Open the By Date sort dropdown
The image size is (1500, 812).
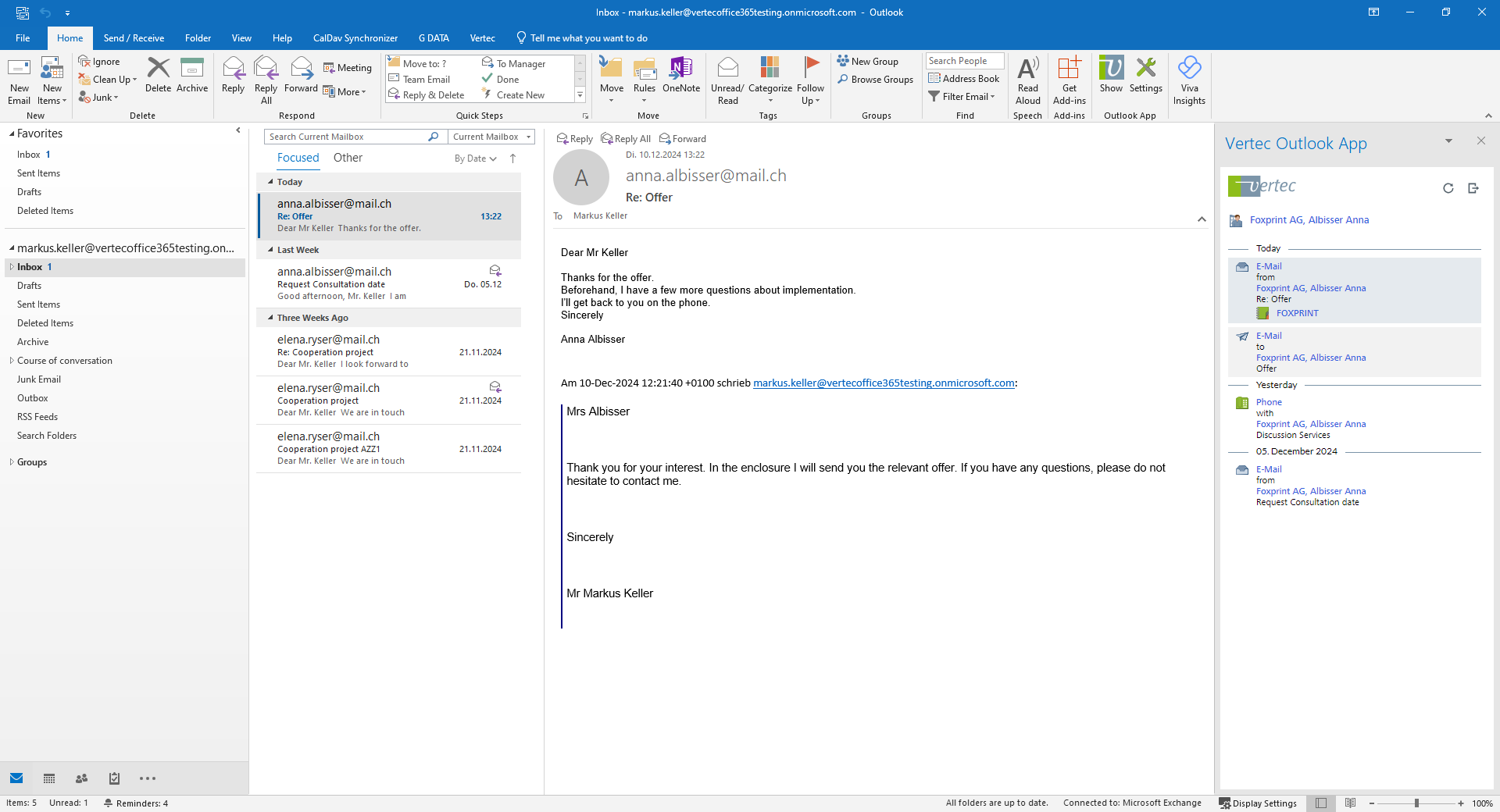[475, 158]
